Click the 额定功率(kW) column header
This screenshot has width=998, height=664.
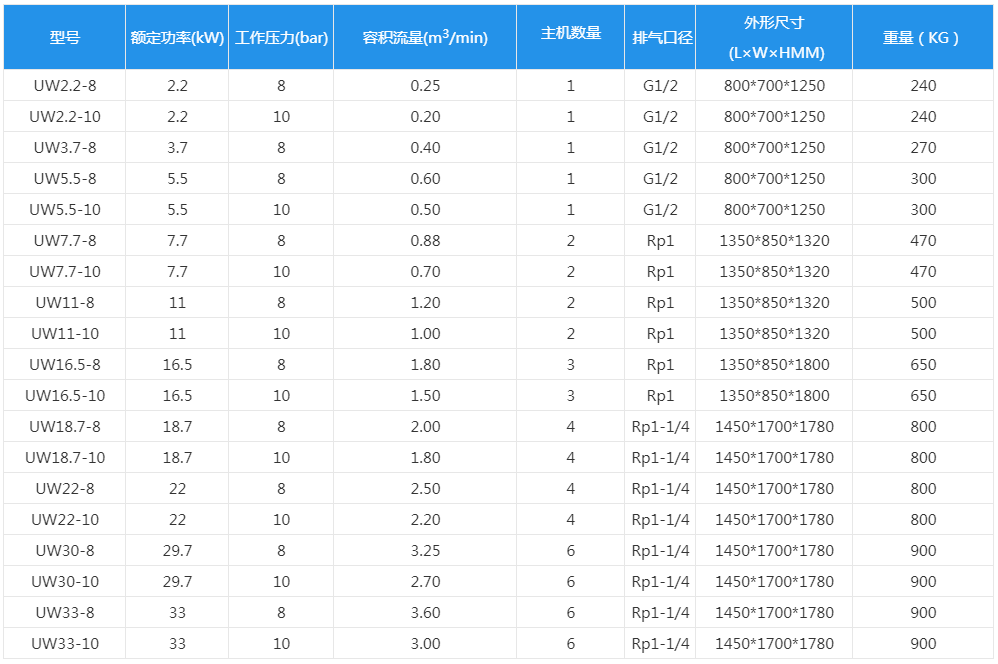(178, 38)
